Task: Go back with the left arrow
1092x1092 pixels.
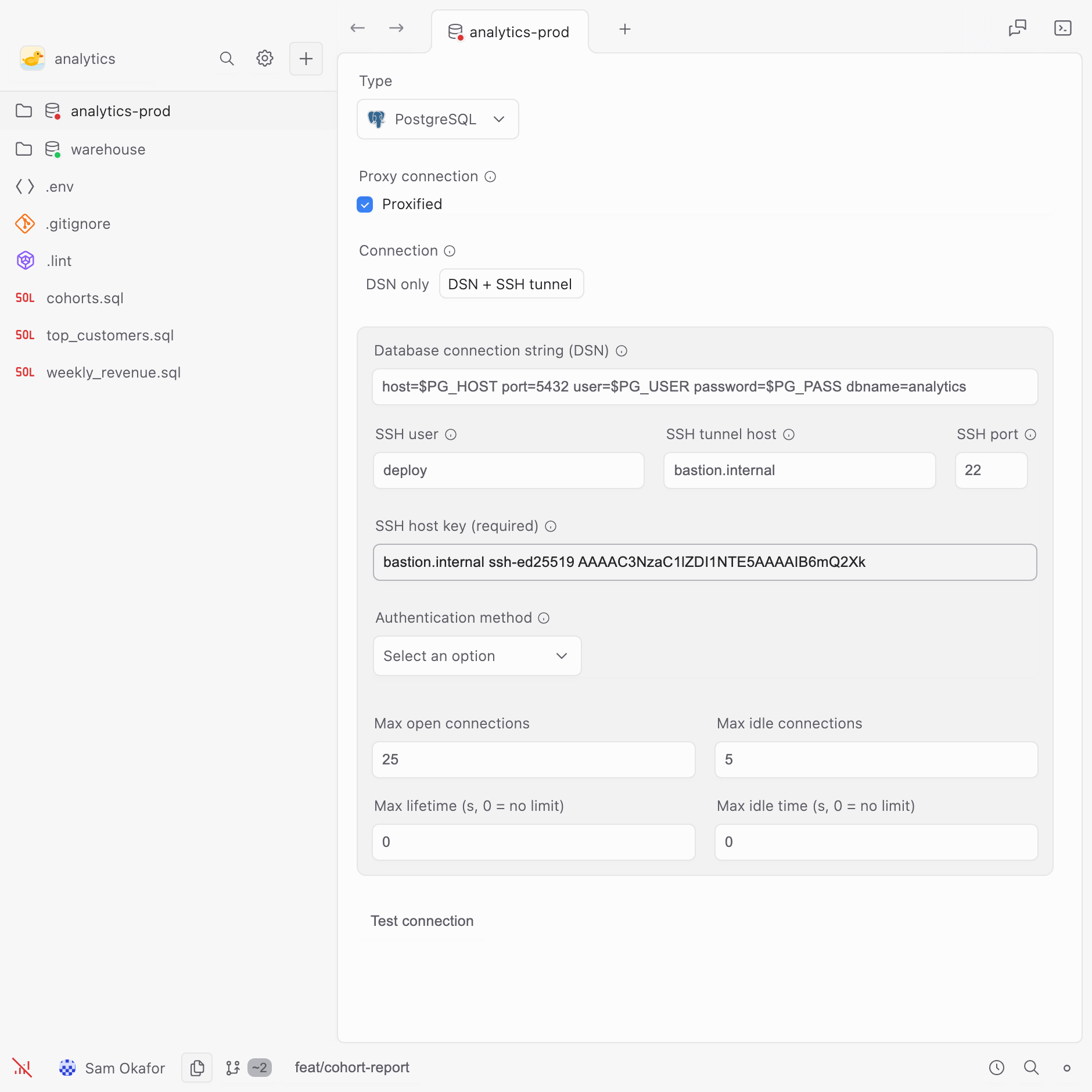Action: (358, 28)
